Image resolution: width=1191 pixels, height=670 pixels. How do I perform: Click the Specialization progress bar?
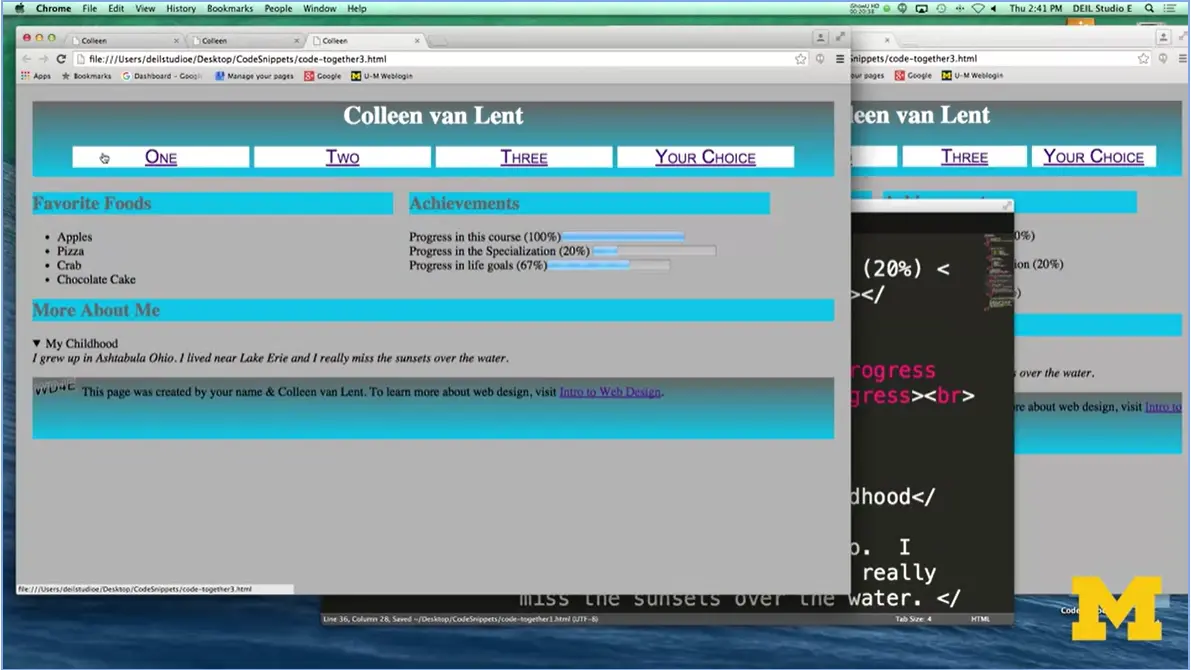click(654, 251)
